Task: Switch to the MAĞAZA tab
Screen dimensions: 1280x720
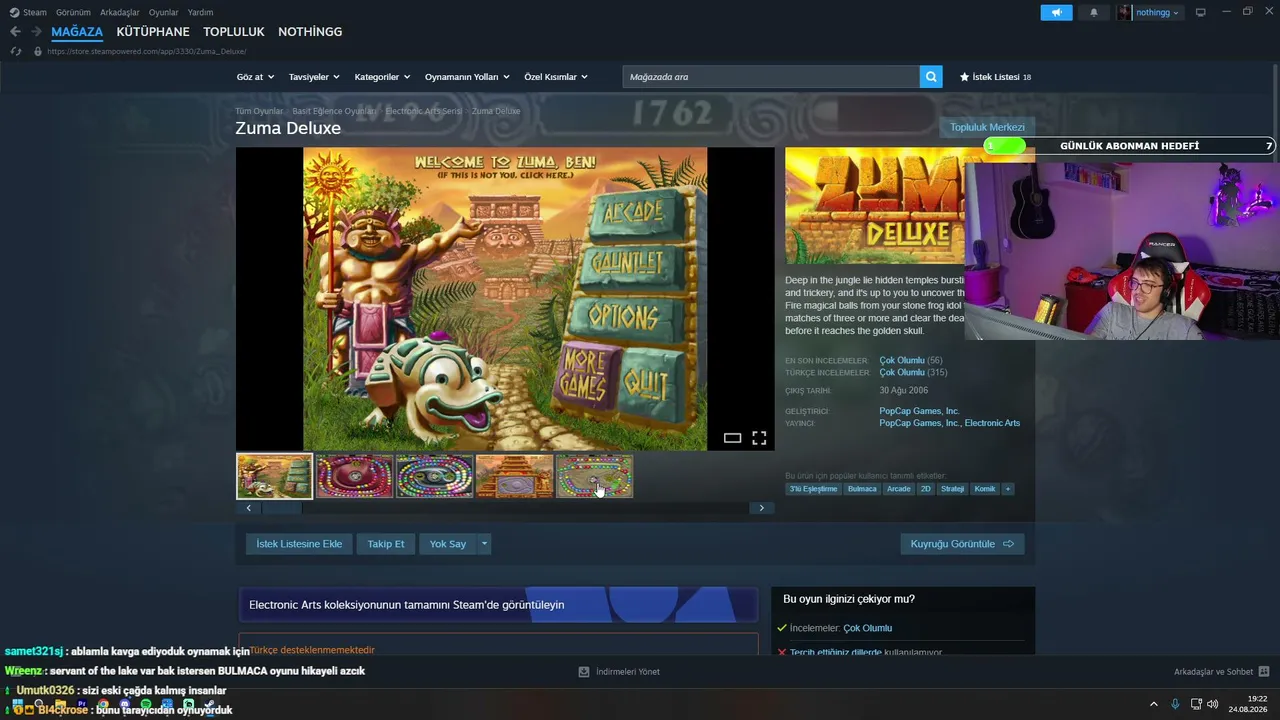Action: coord(77,32)
